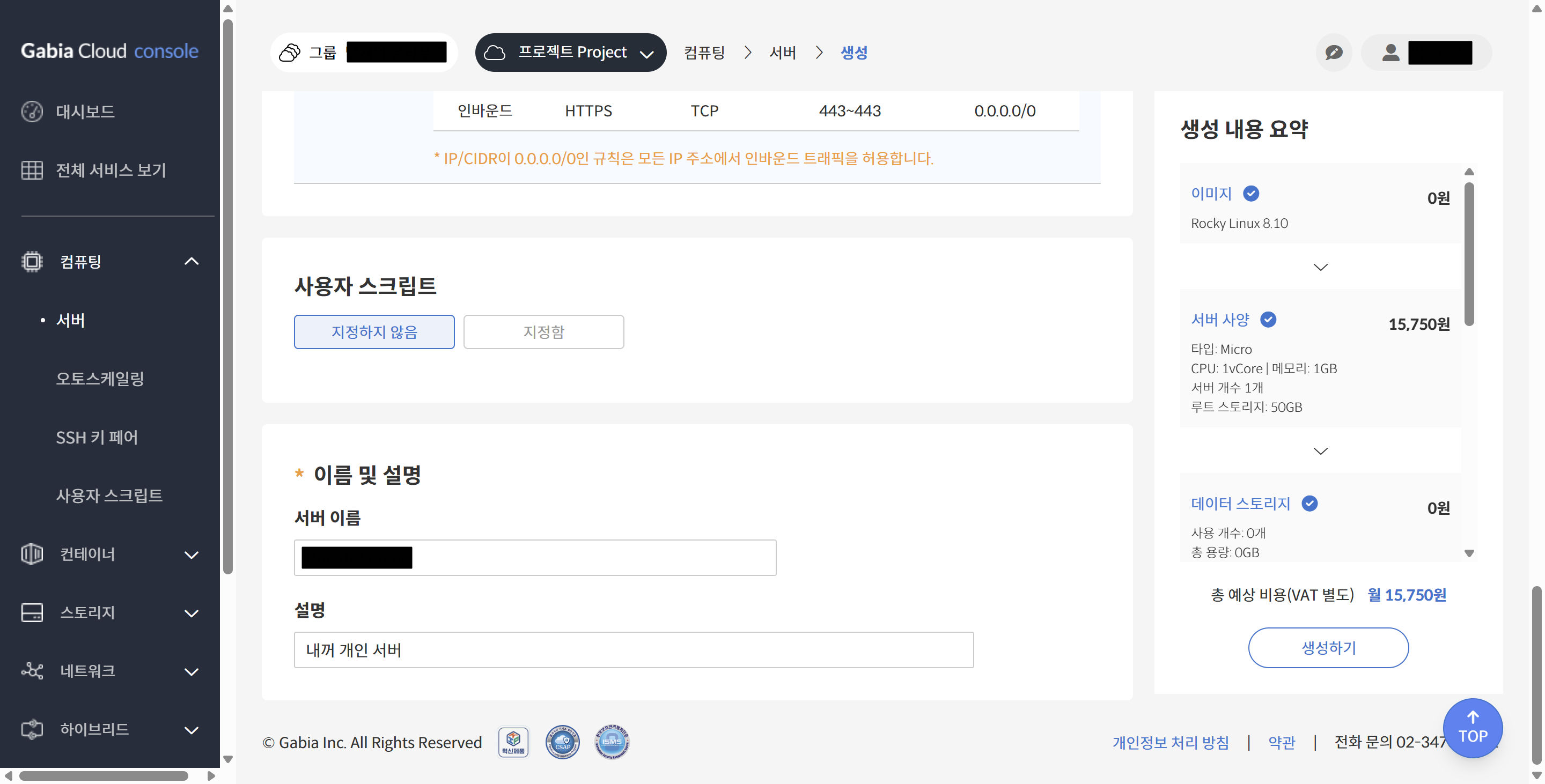Click the 생성하기 button
This screenshot has height=784, width=1545.
(1328, 648)
